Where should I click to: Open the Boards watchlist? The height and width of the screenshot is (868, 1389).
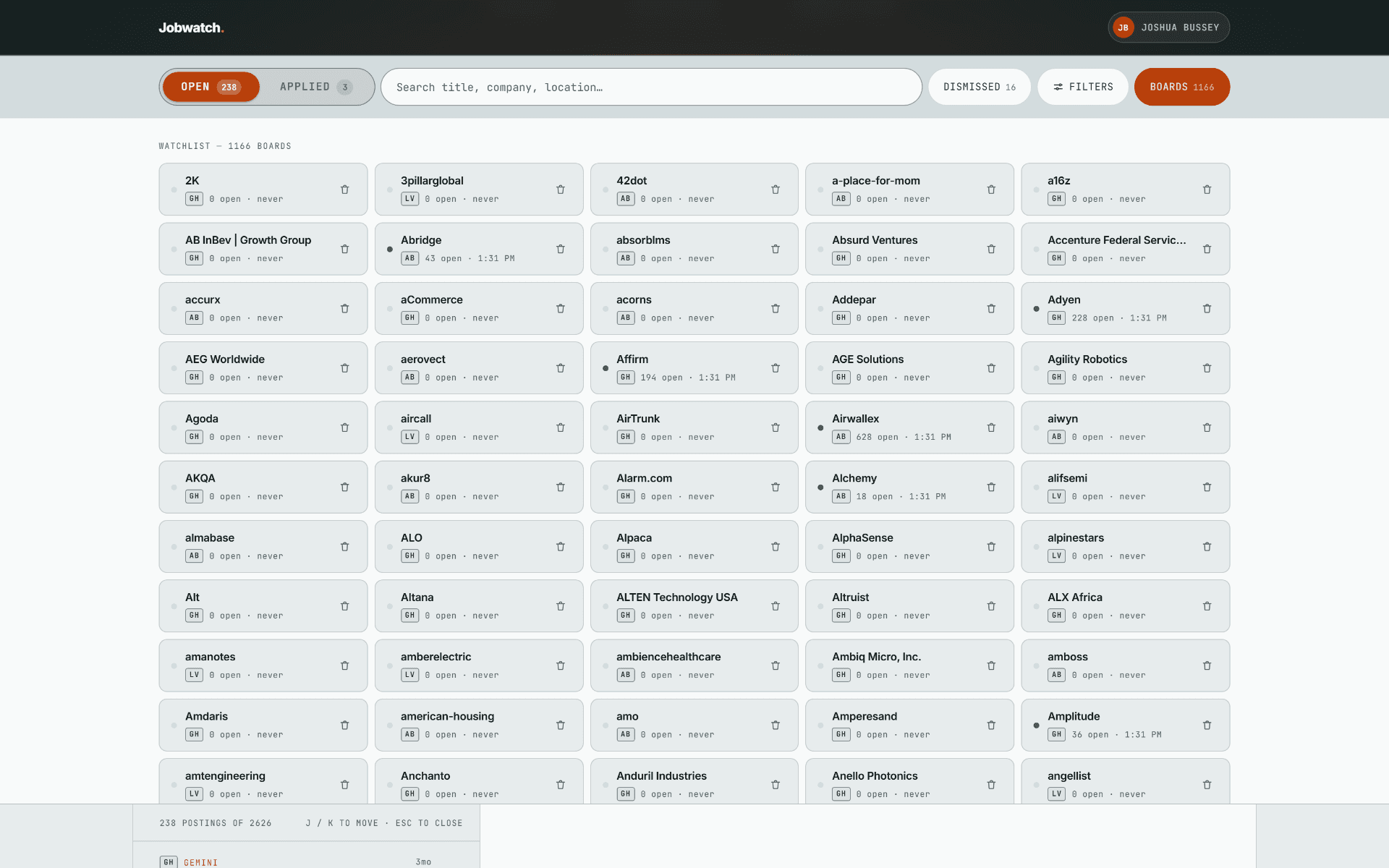tap(1182, 87)
